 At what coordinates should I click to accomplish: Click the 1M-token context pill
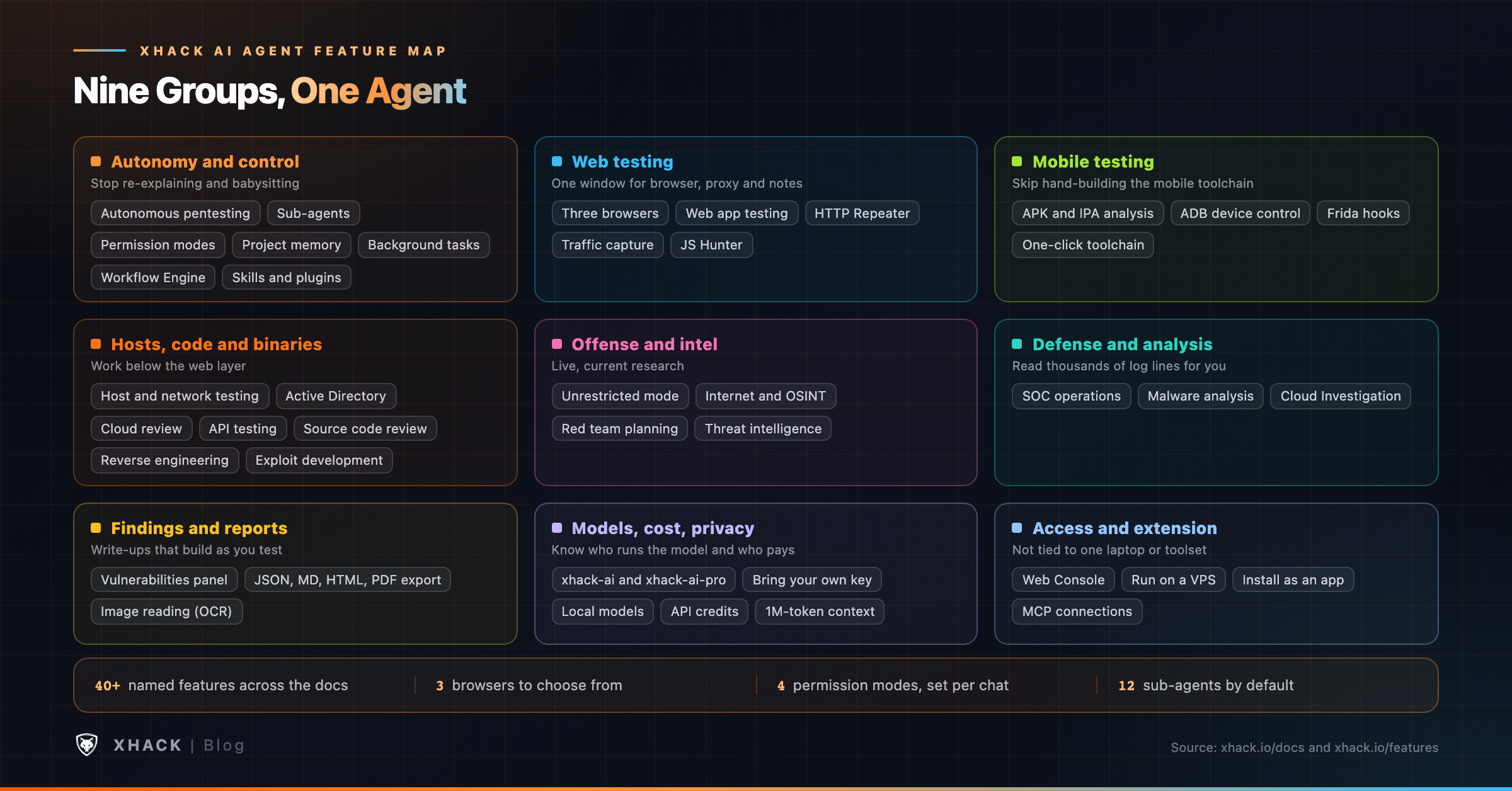(x=820, y=611)
